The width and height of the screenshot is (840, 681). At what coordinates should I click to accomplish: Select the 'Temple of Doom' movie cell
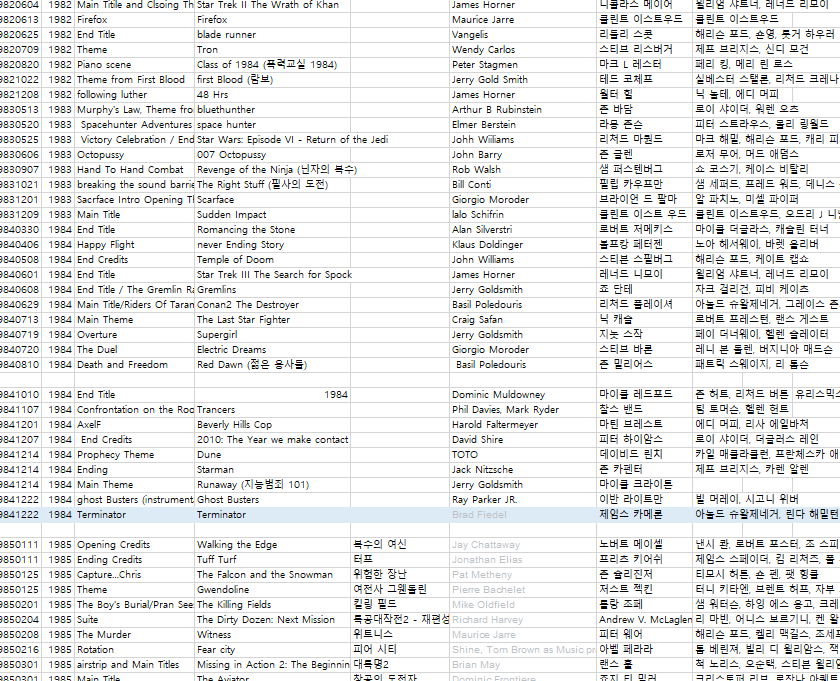272,260
